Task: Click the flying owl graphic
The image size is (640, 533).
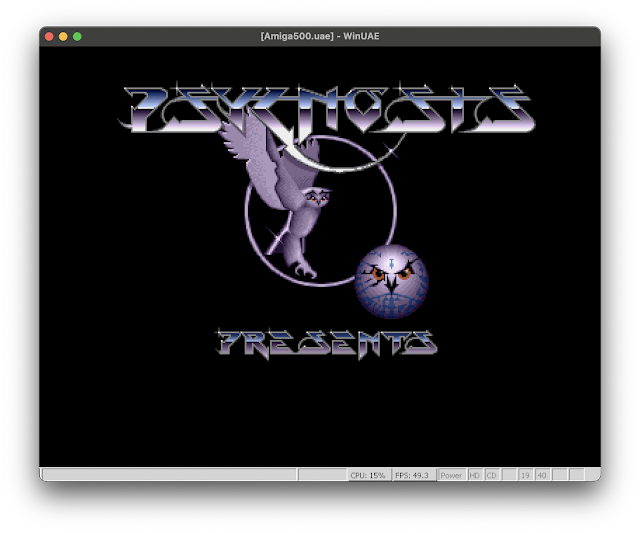Action: point(276,194)
